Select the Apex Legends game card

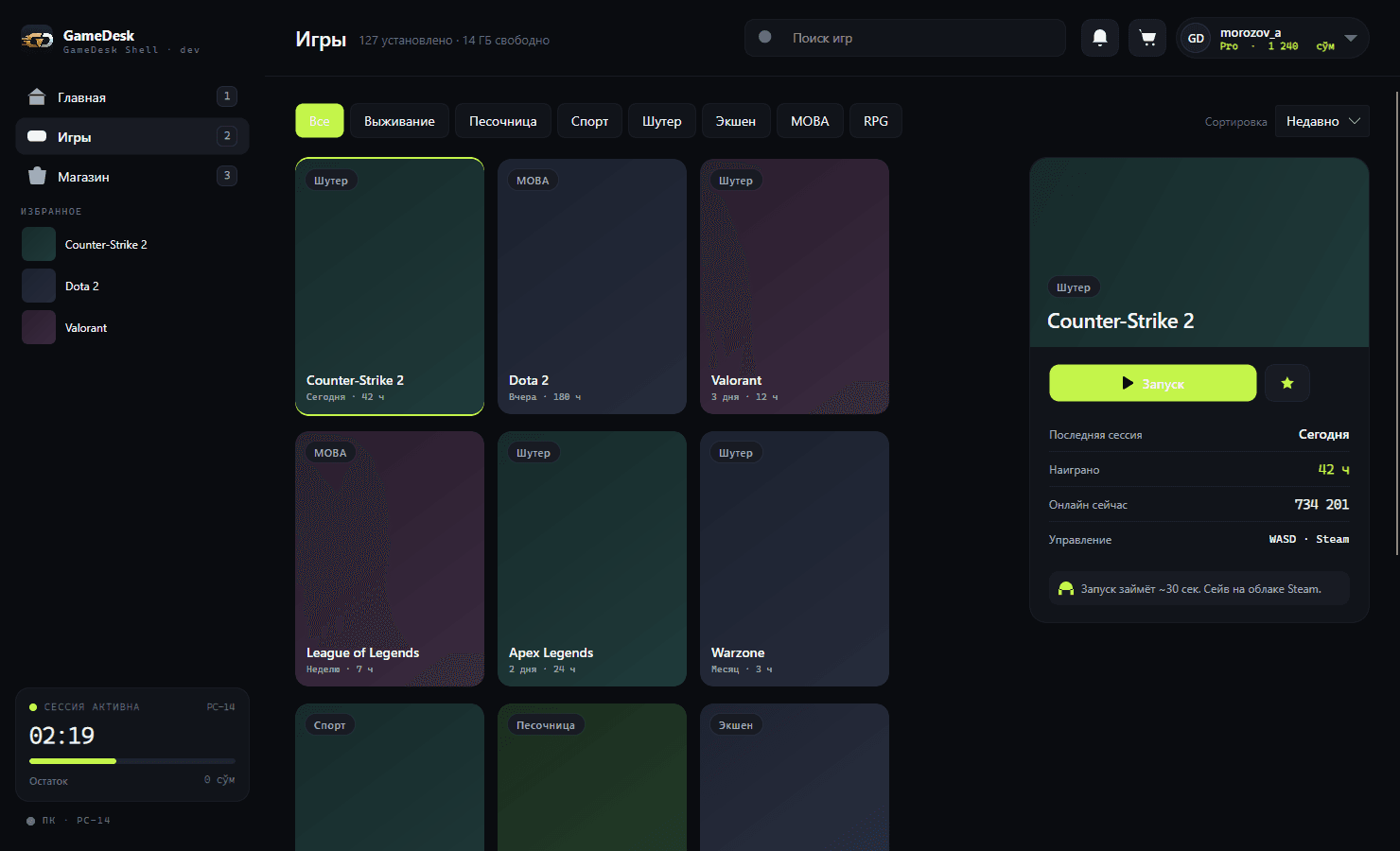pyautogui.click(x=592, y=559)
